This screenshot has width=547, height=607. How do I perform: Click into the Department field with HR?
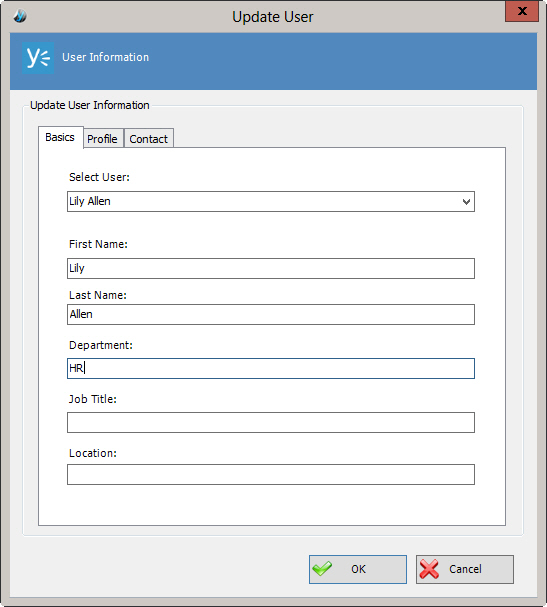point(271,368)
